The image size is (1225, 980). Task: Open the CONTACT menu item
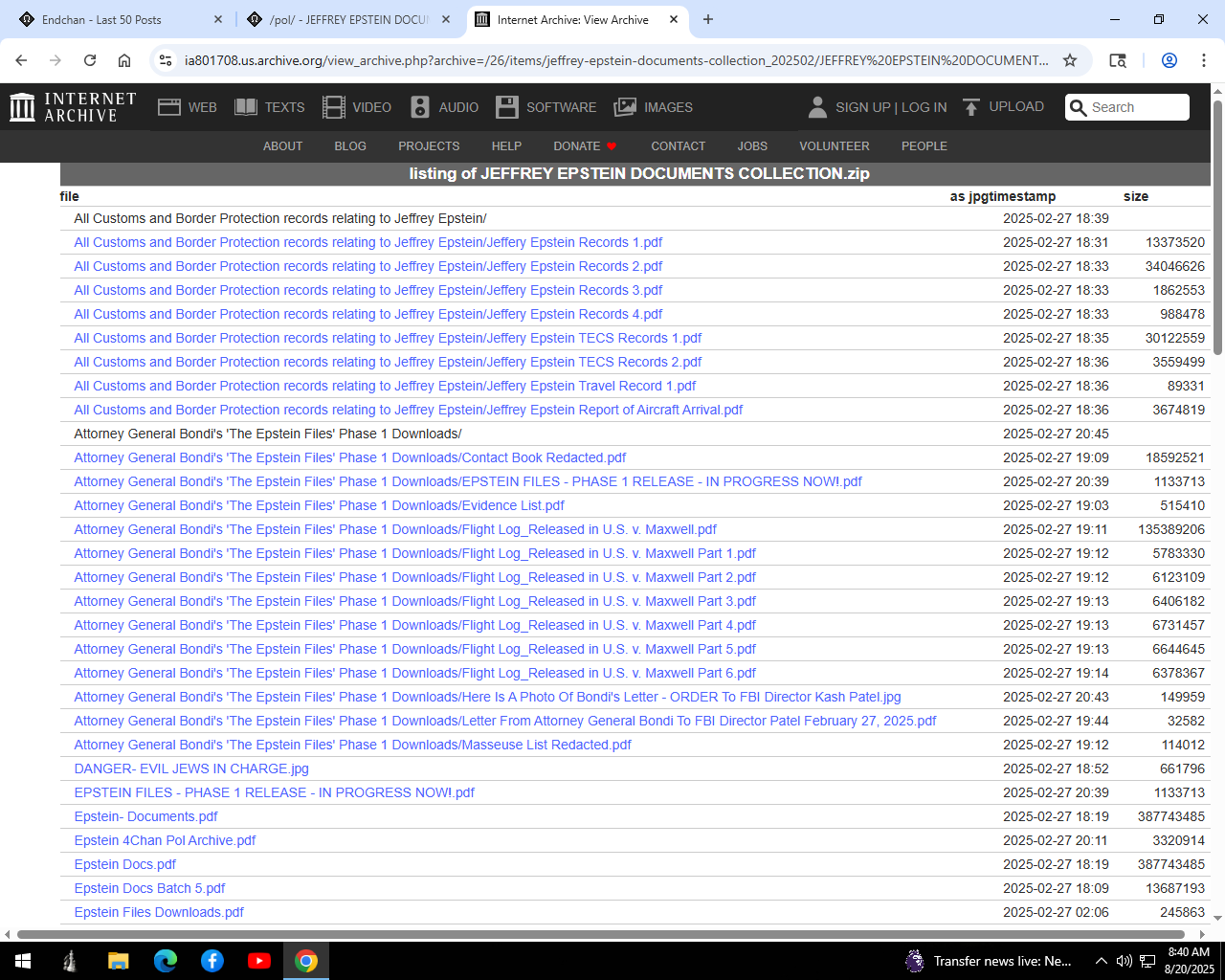click(x=678, y=146)
